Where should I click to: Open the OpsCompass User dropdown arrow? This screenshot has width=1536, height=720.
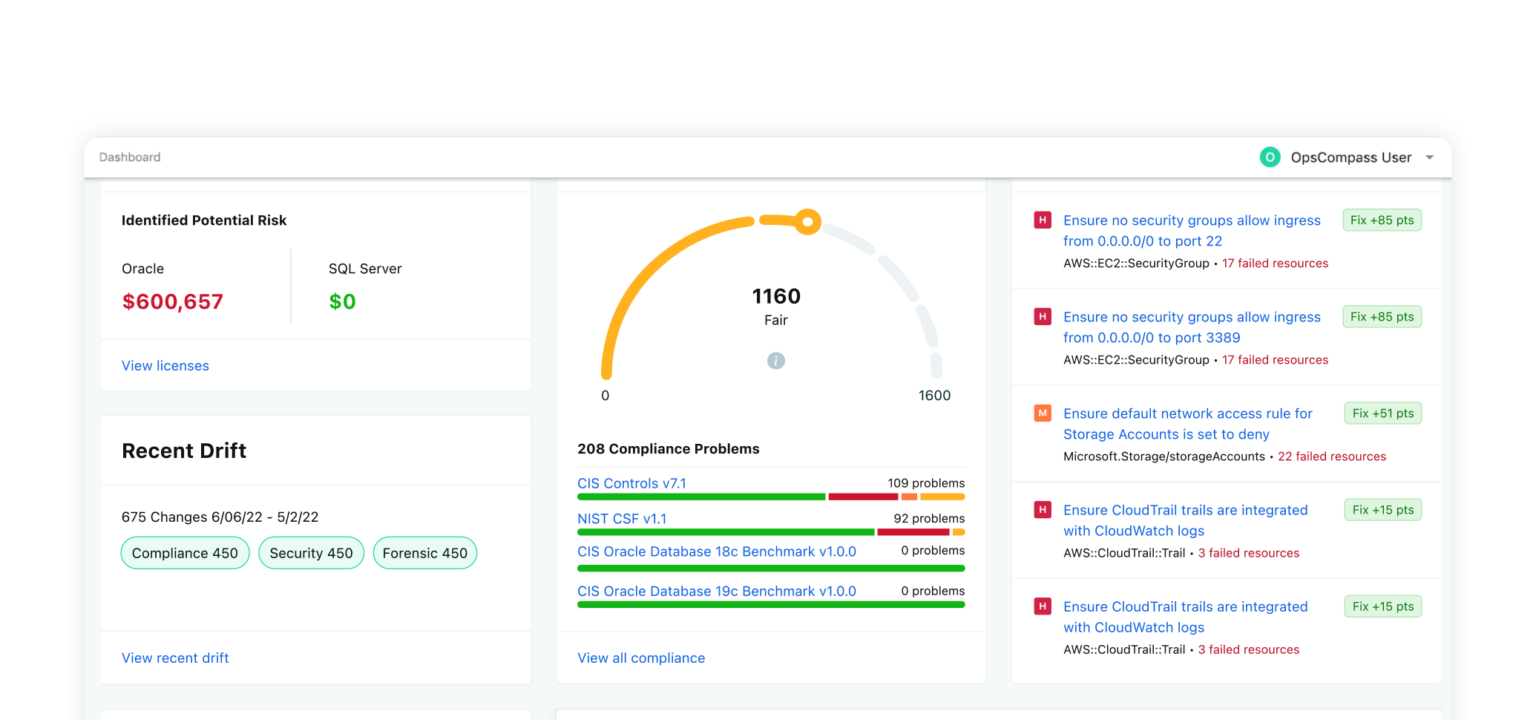(x=1429, y=158)
